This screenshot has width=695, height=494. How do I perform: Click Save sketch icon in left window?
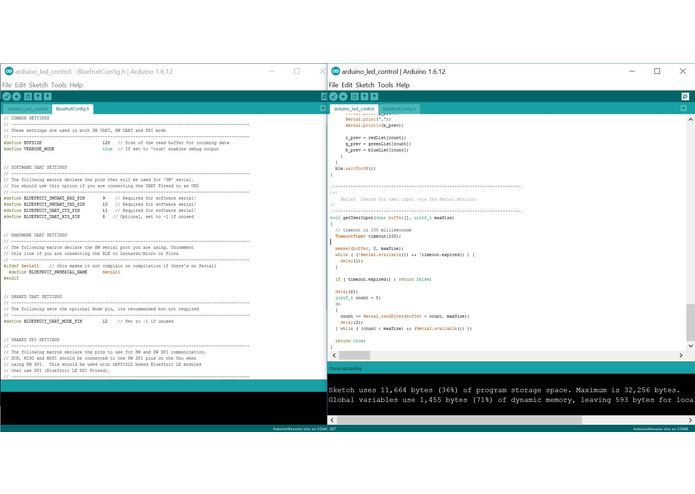47,97
